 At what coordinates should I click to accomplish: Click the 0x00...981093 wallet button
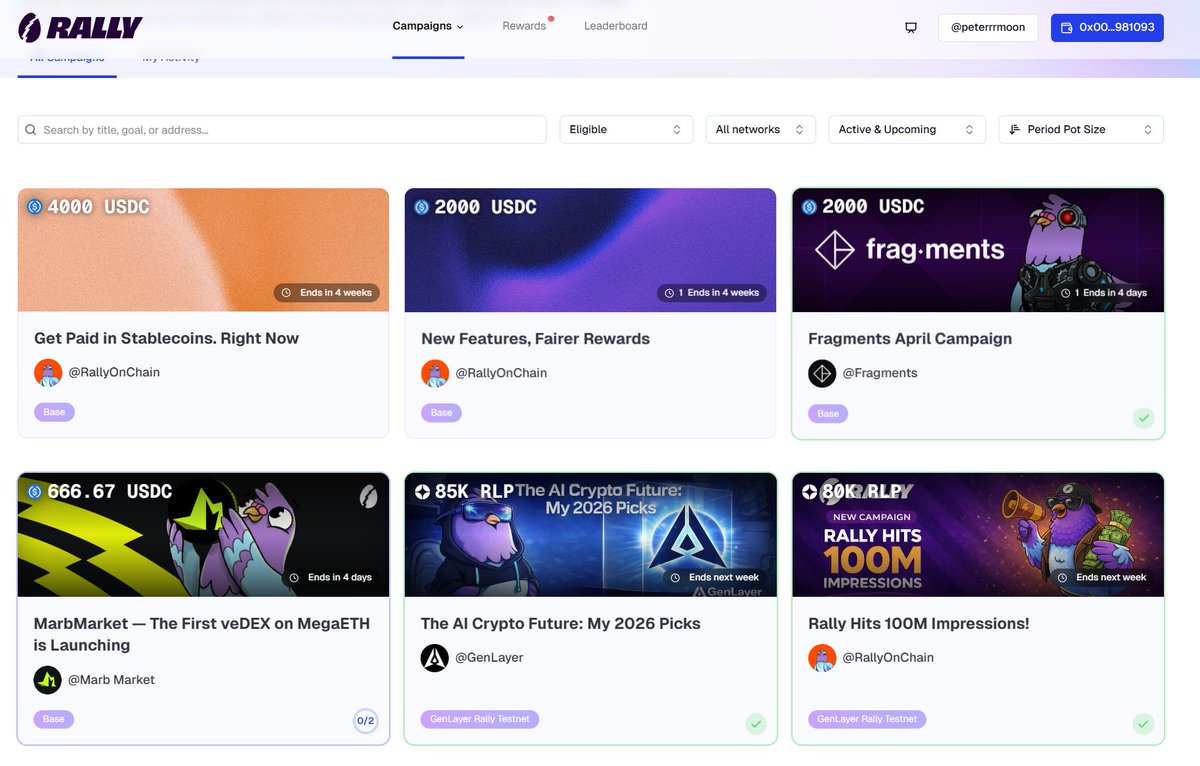[1108, 28]
